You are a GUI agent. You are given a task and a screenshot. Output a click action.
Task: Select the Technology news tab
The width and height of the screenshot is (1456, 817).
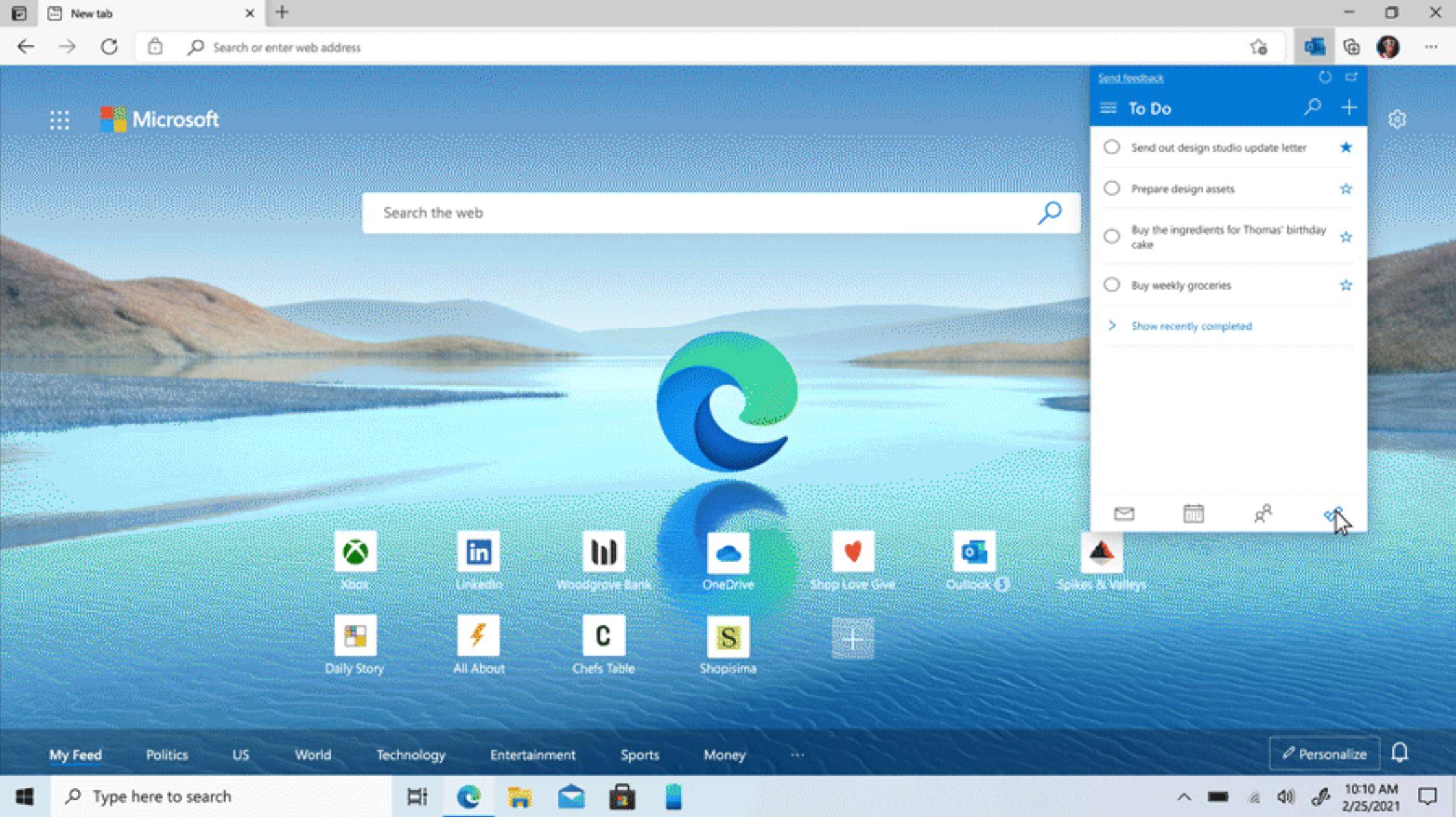[x=411, y=754]
